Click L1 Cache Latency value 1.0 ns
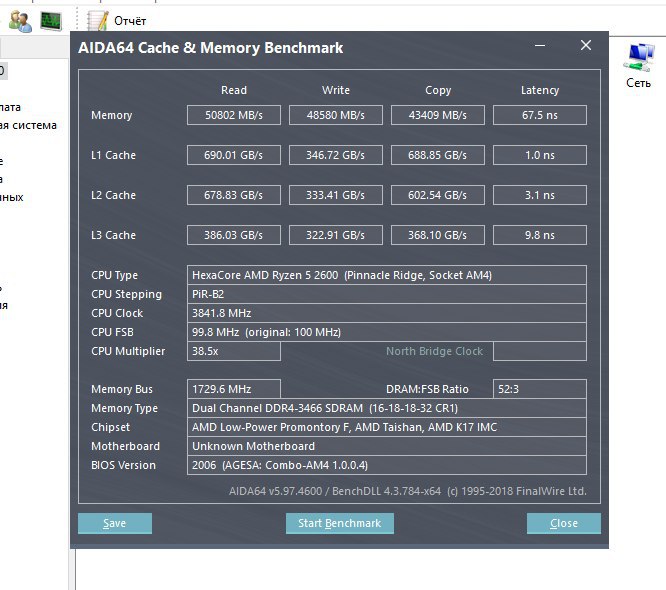This screenshot has width=666, height=590. (x=540, y=155)
